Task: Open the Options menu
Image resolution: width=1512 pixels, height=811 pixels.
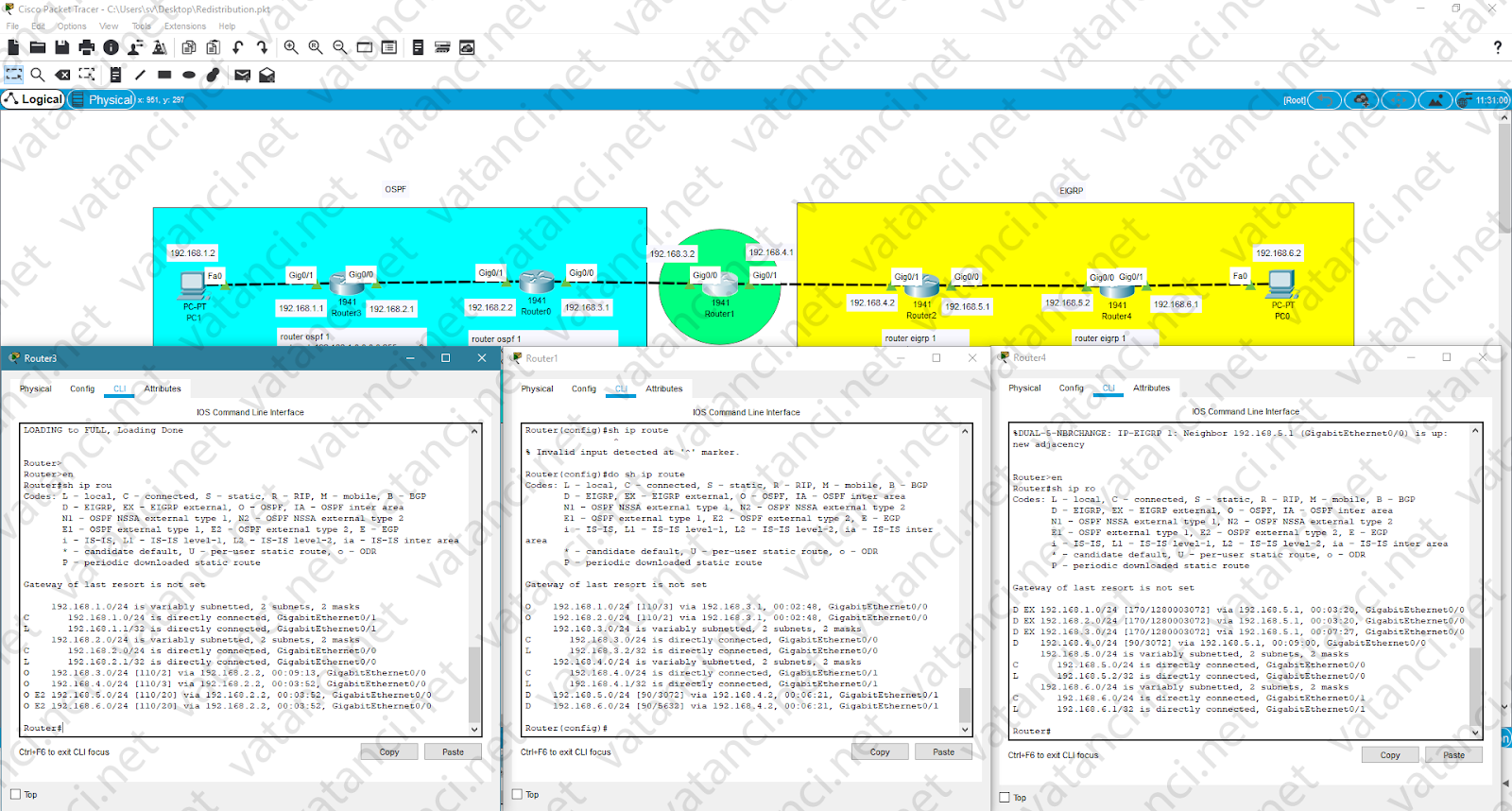Action: point(72,26)
